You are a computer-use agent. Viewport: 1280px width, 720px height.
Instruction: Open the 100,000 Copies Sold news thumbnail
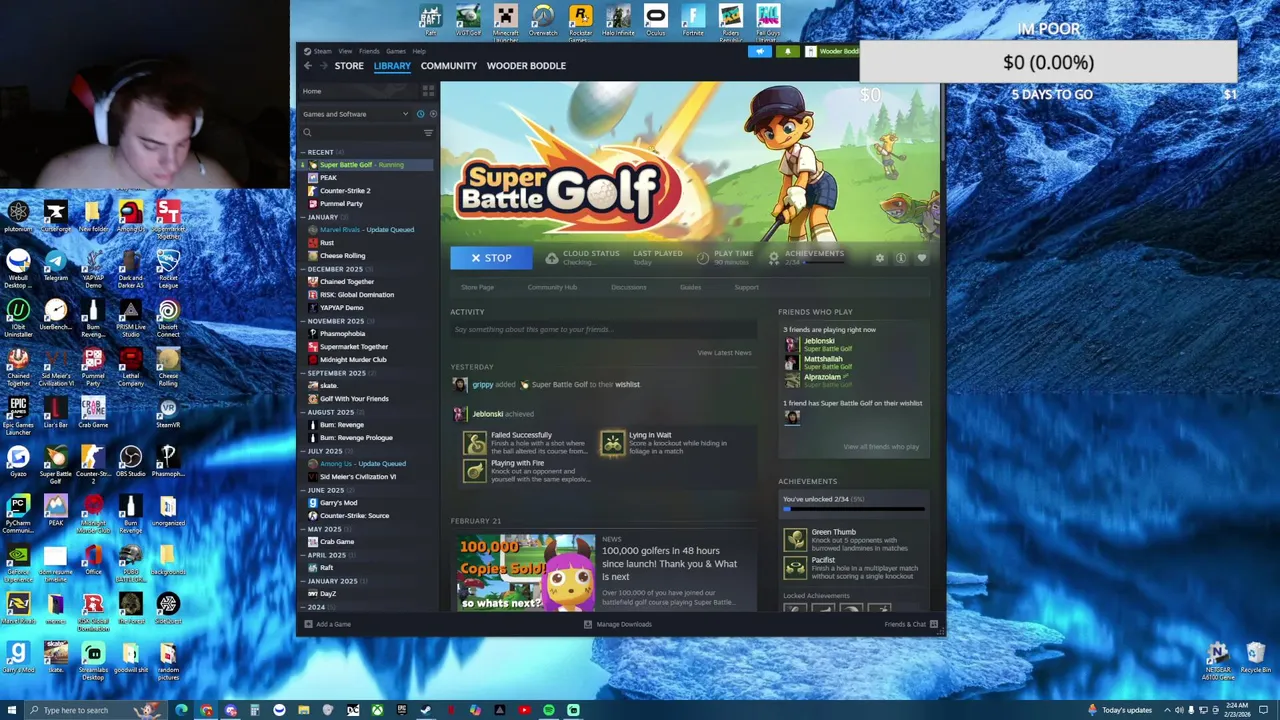(x=525, y=572)
